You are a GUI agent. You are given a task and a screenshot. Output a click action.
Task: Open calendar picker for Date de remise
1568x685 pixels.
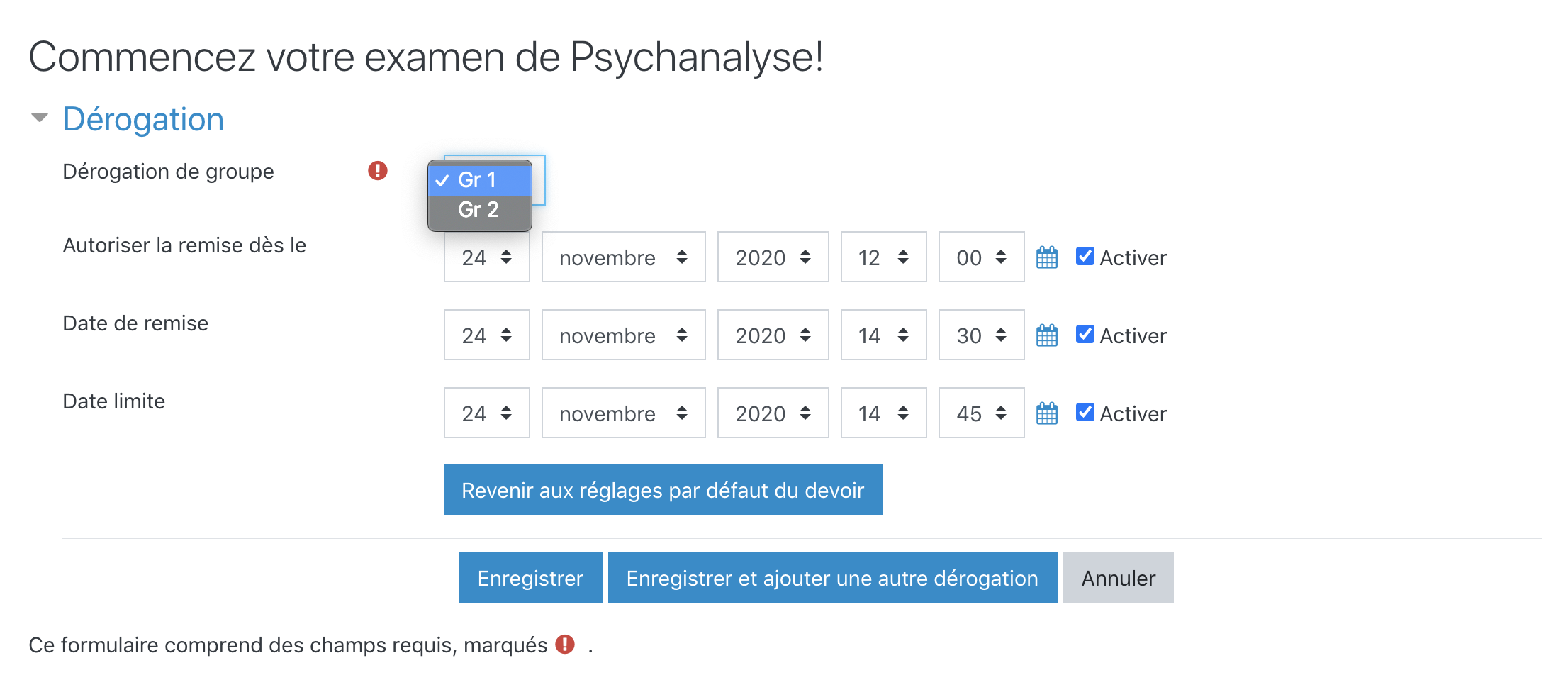1046,335
